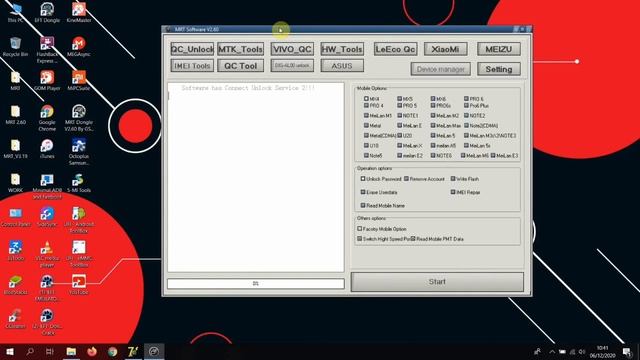
Task: Switch to the MTK_Tools section
Action: (240, 49)
